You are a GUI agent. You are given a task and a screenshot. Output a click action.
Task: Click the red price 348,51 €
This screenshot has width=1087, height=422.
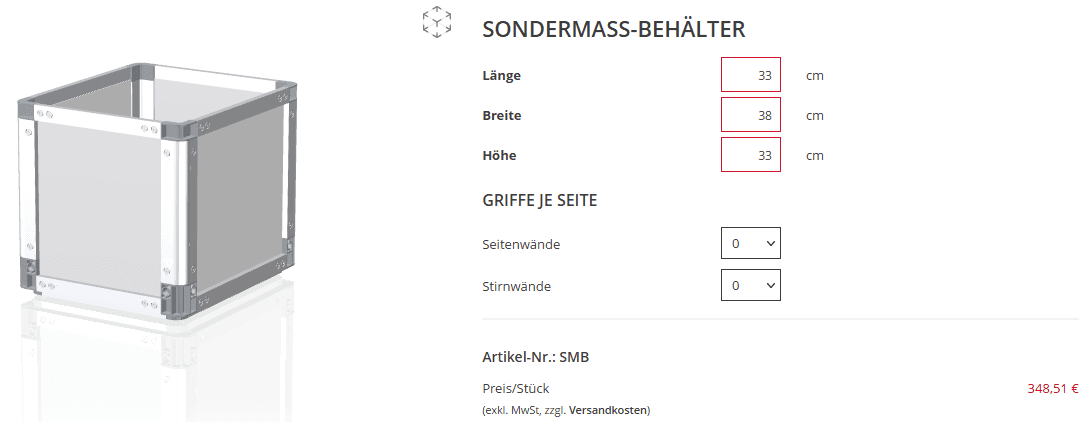click(x=1052, y=389)
